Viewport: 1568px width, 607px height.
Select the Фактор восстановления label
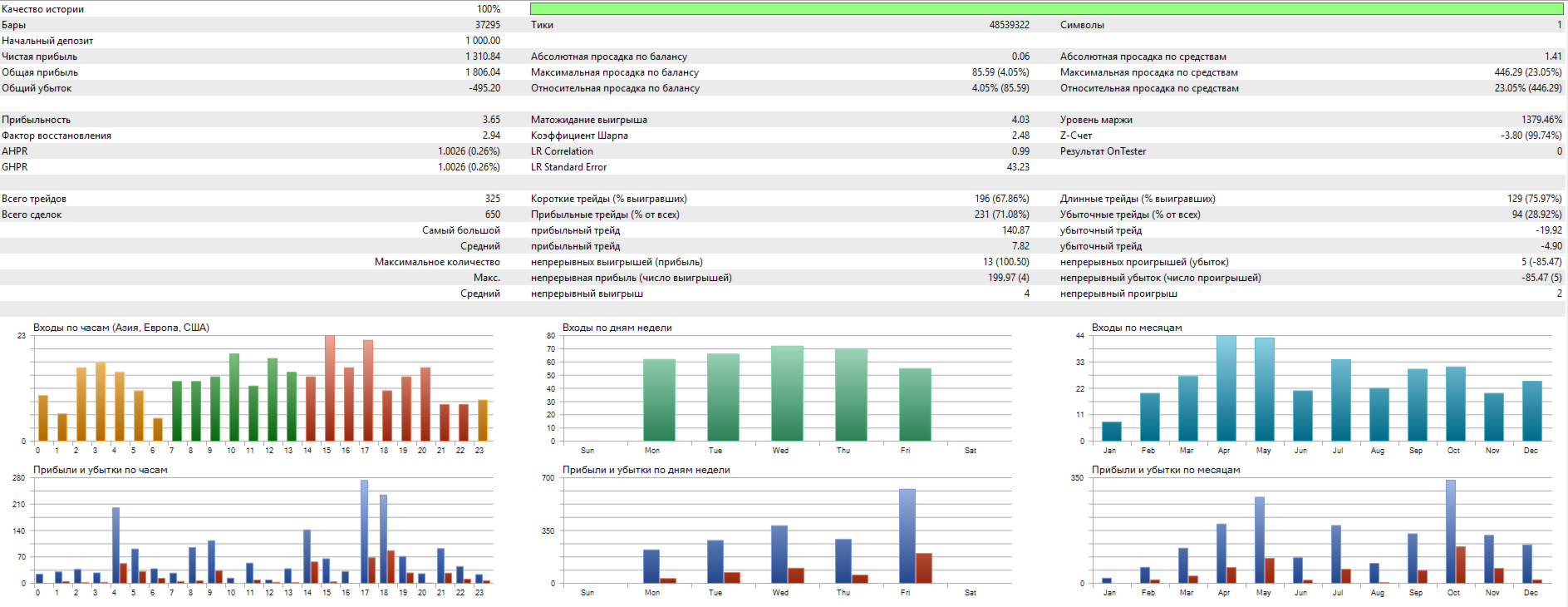pos(57,136)
